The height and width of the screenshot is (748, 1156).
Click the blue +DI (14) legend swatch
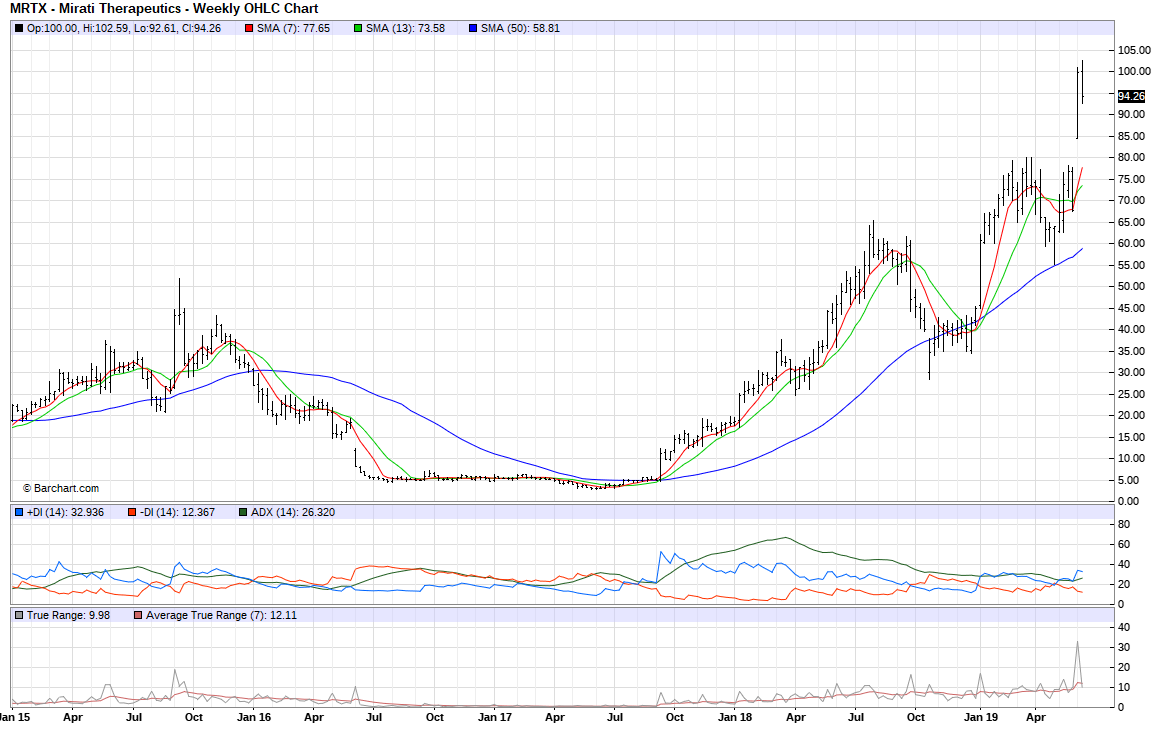[x=19, y=512]
